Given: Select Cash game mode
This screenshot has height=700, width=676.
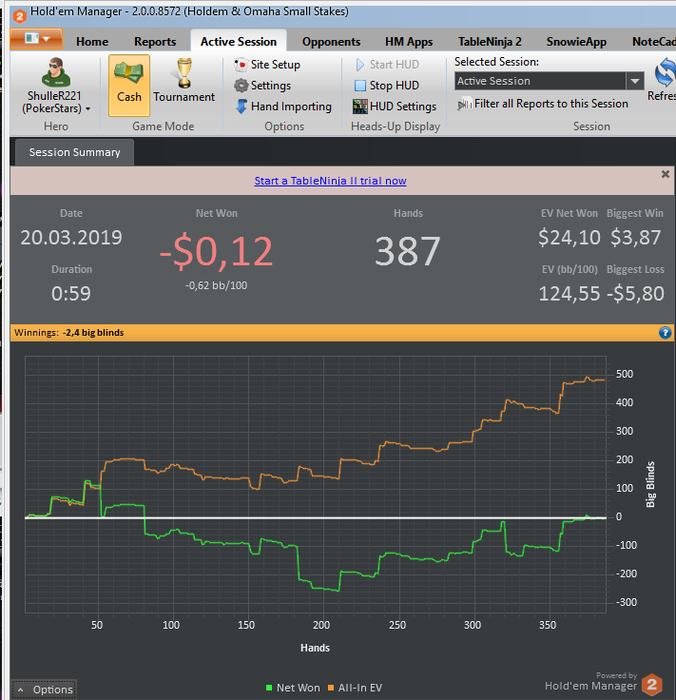Looking at the screenshot, I should [129, 85].
